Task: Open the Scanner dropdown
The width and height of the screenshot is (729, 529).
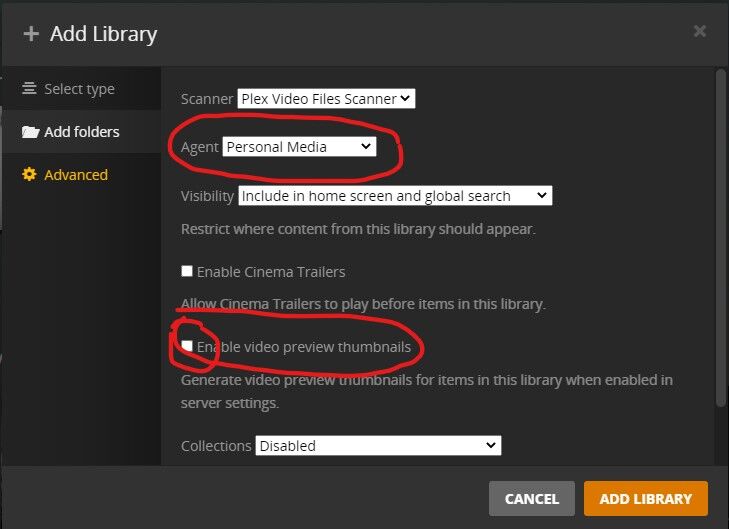Action: tap(326, 99)
